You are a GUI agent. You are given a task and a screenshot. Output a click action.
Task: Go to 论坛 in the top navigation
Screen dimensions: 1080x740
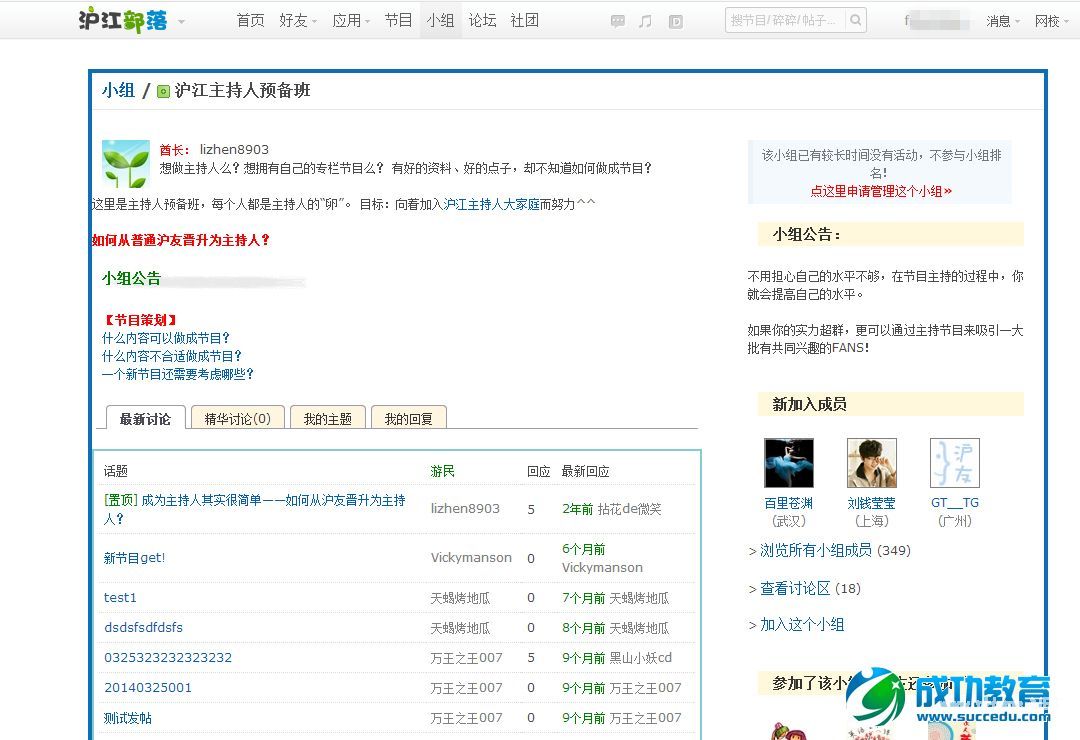coord(482,20)
